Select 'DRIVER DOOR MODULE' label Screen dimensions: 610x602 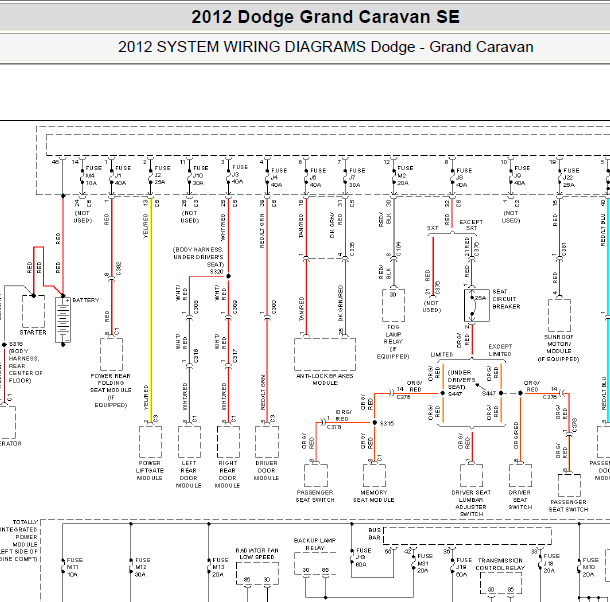point(266,470)
